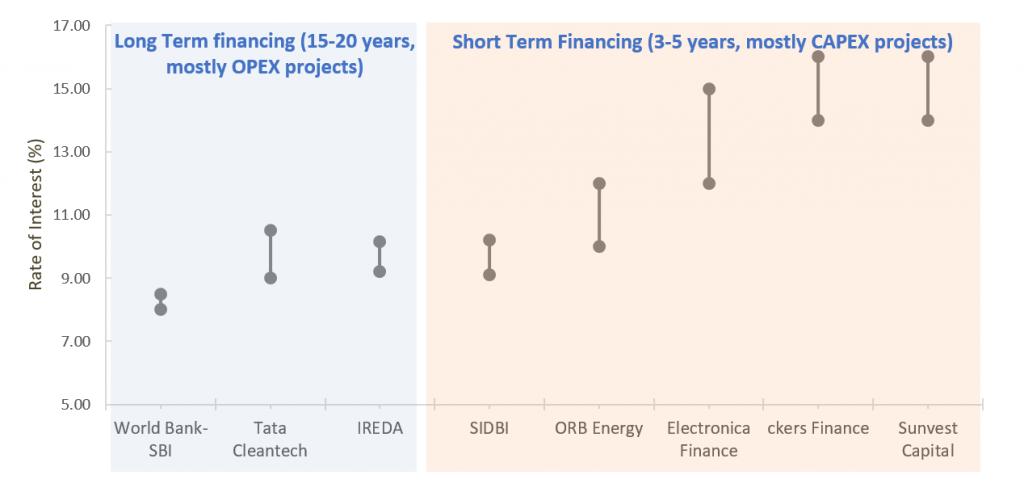1024x492 pixels.
Task: Click the 5.00 y-axis tick label
Action: tap(73, 404)
